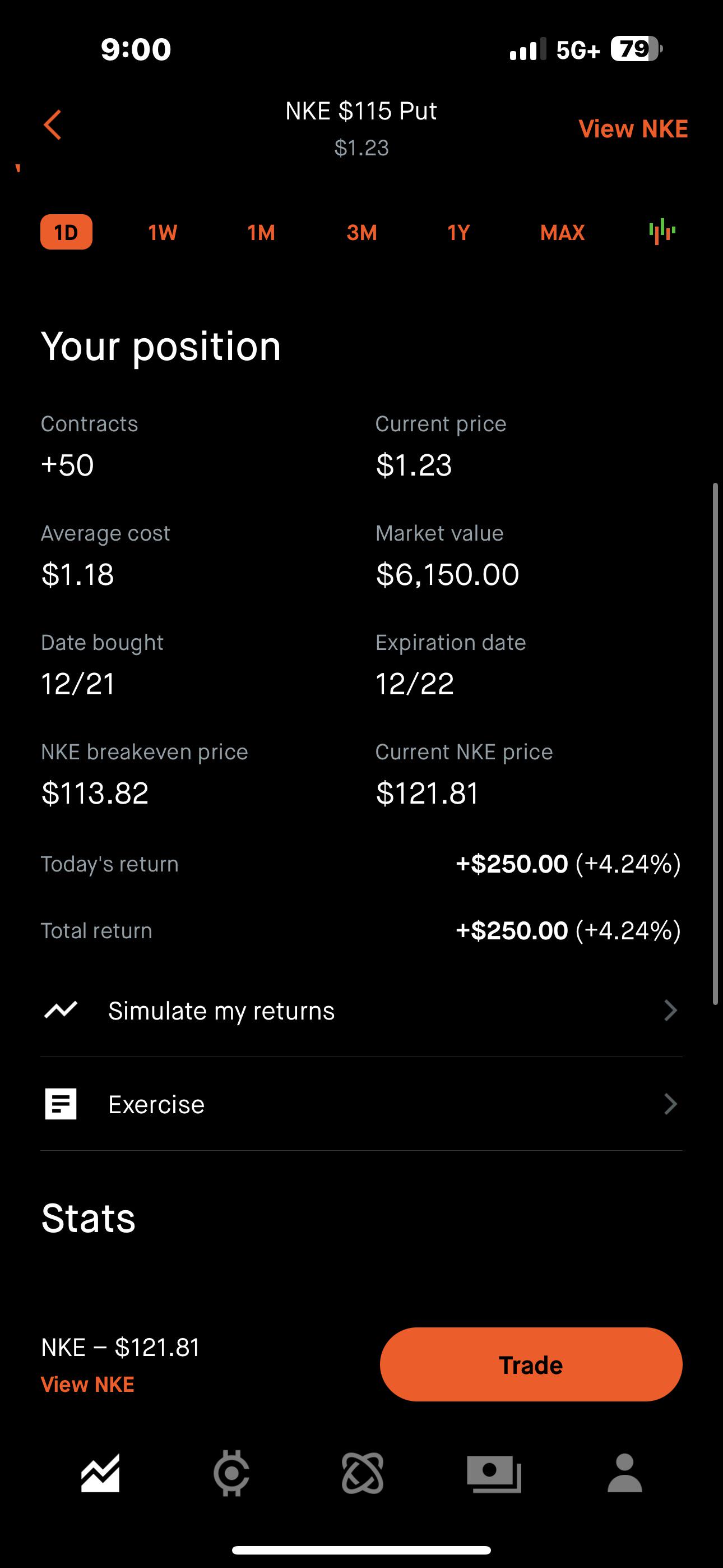Switch to the 1Y time range

[458, 233]
